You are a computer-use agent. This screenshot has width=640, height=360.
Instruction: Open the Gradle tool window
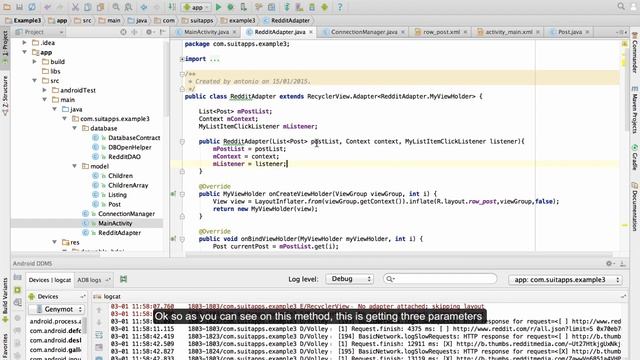(635, 157)
